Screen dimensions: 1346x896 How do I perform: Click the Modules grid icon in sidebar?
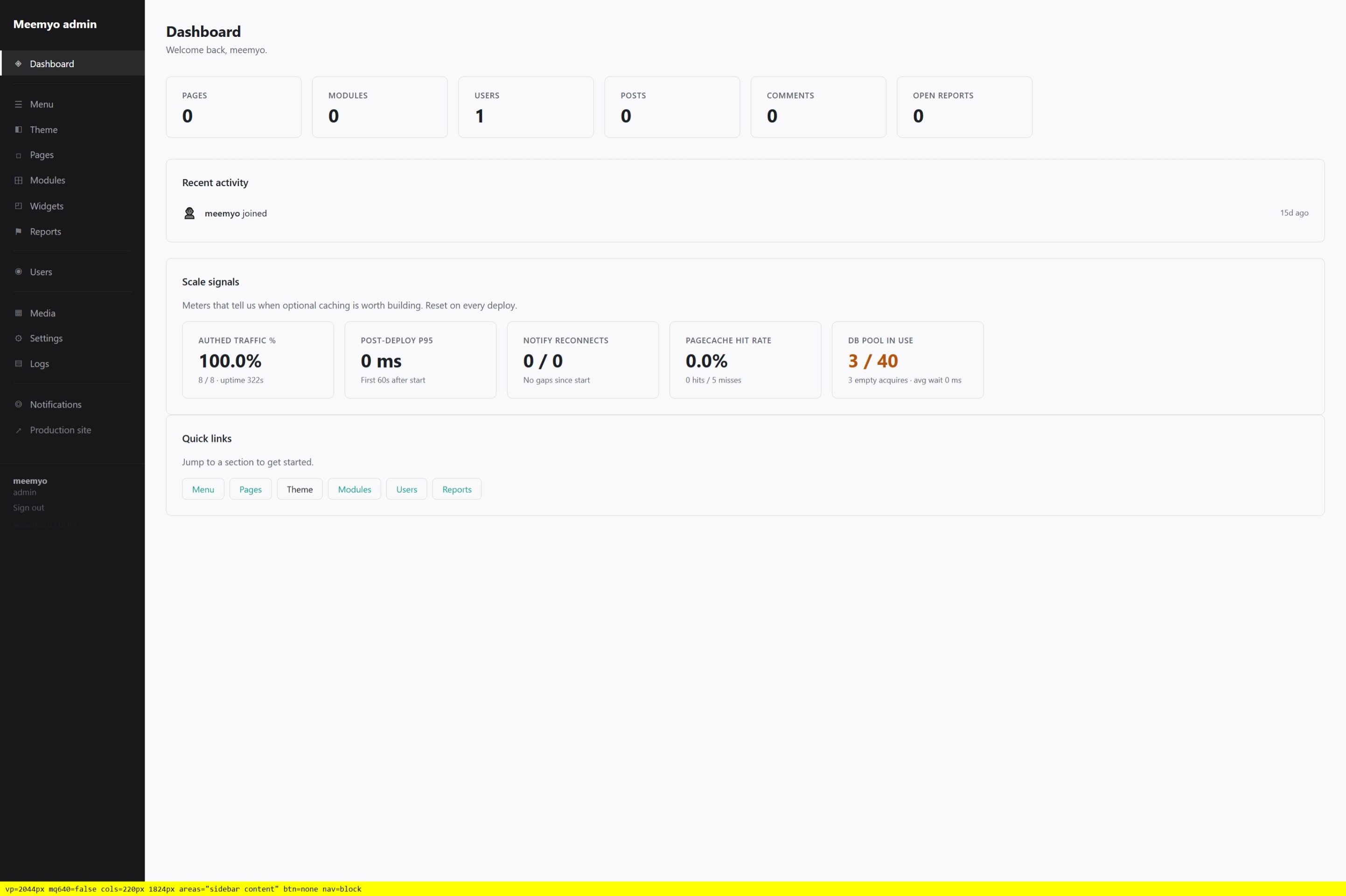(18, 181)
